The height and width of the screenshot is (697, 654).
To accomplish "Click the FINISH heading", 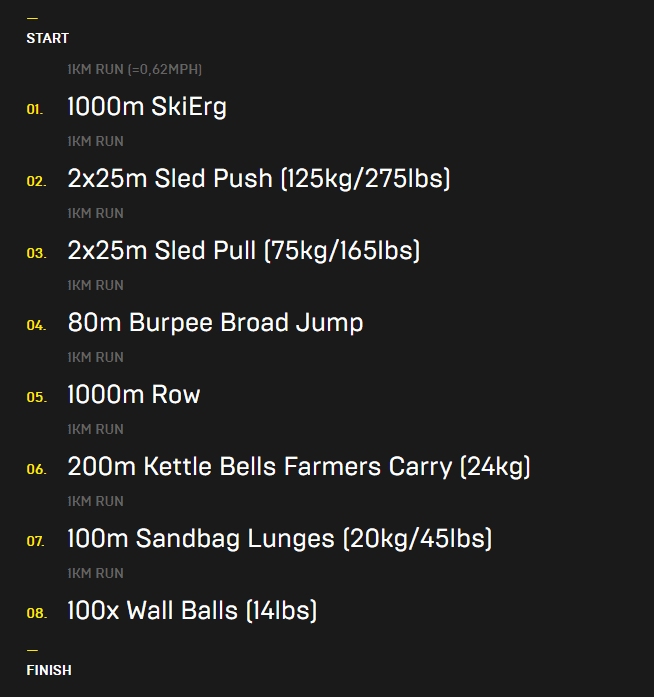I will [x=49, y=670].
